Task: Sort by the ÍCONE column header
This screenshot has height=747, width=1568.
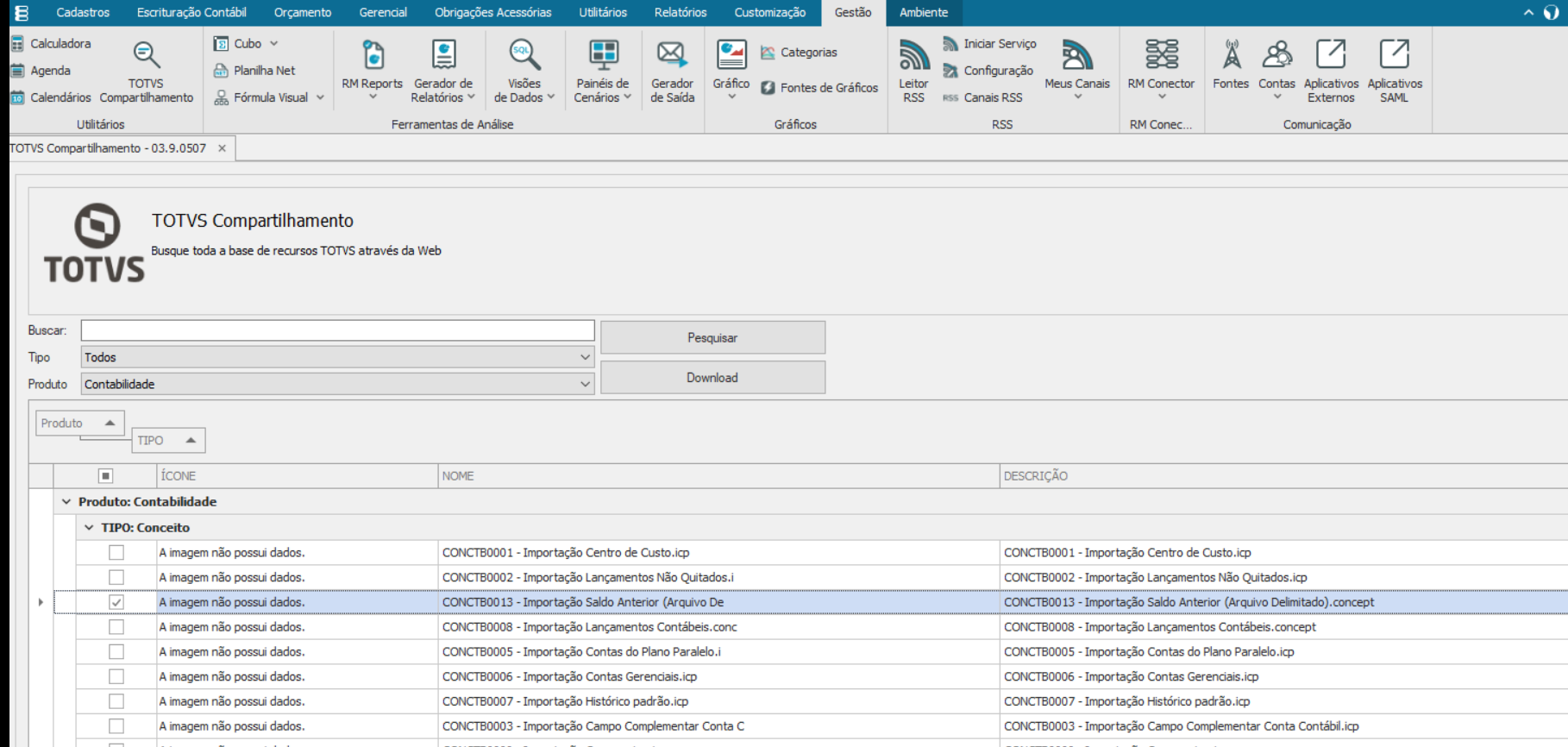Action: (298, 476)
